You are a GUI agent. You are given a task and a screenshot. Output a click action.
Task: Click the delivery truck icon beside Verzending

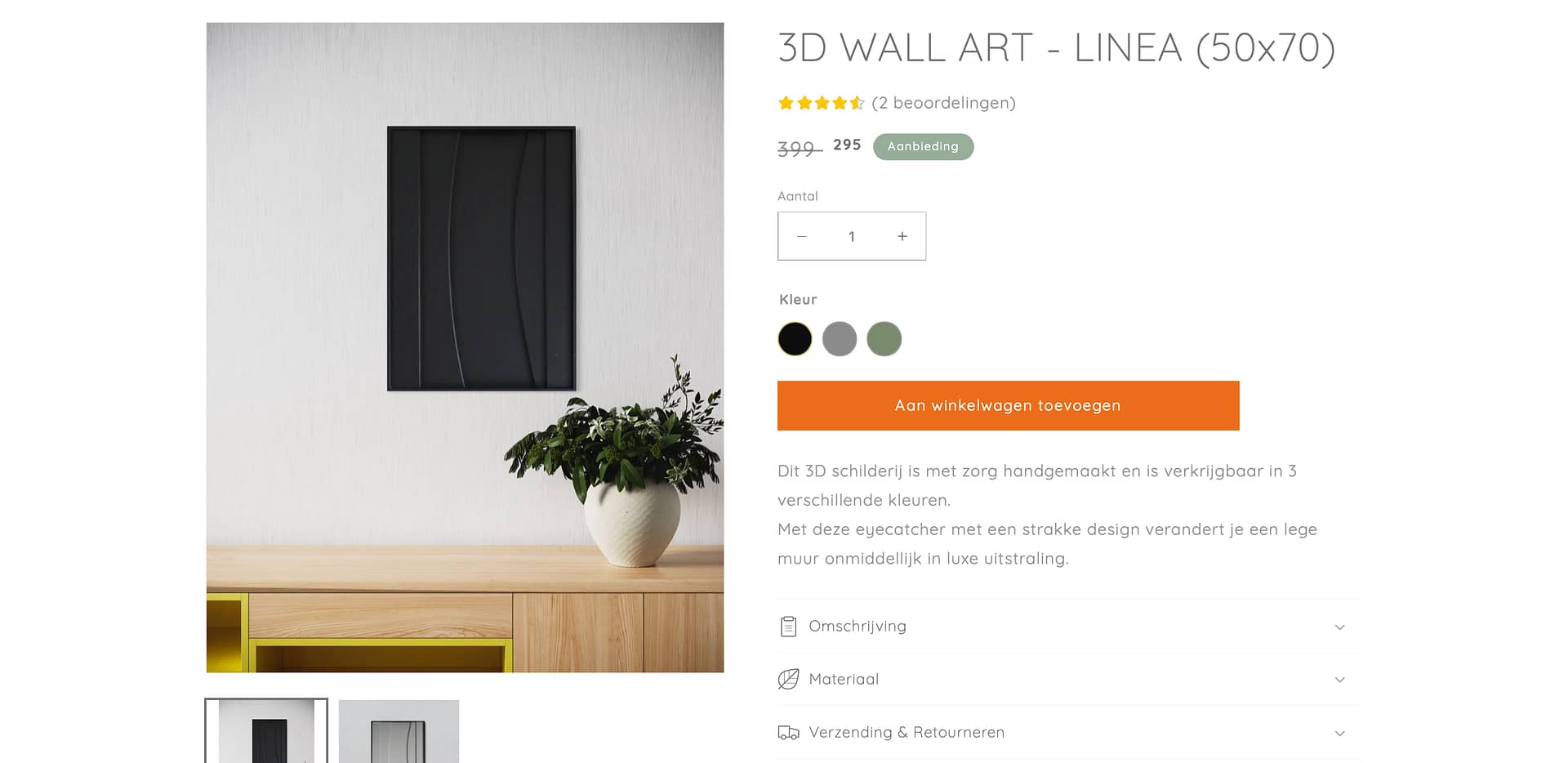[788, 733]
